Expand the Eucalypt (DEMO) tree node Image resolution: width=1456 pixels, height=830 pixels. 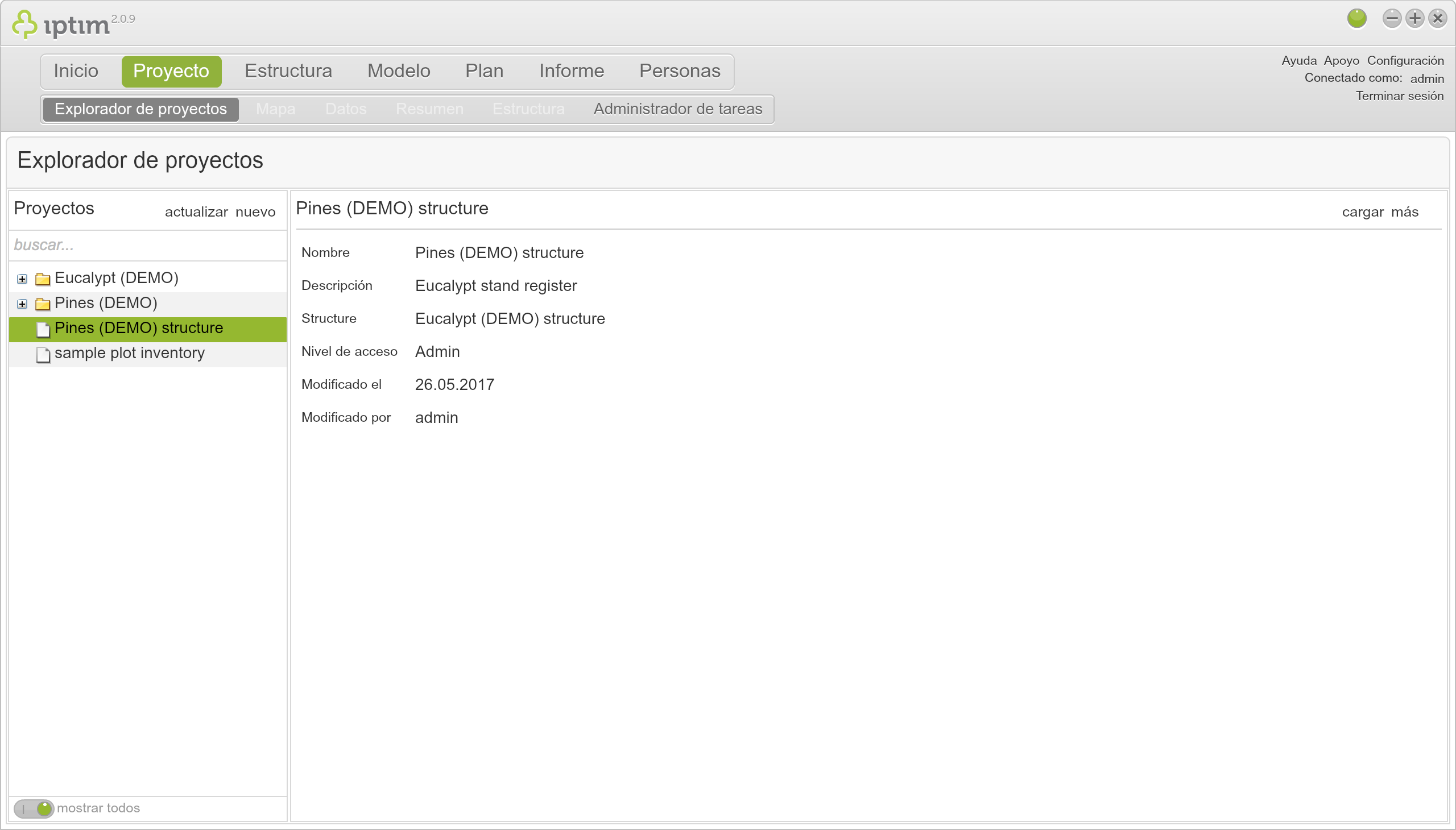(x=22, y=279)
